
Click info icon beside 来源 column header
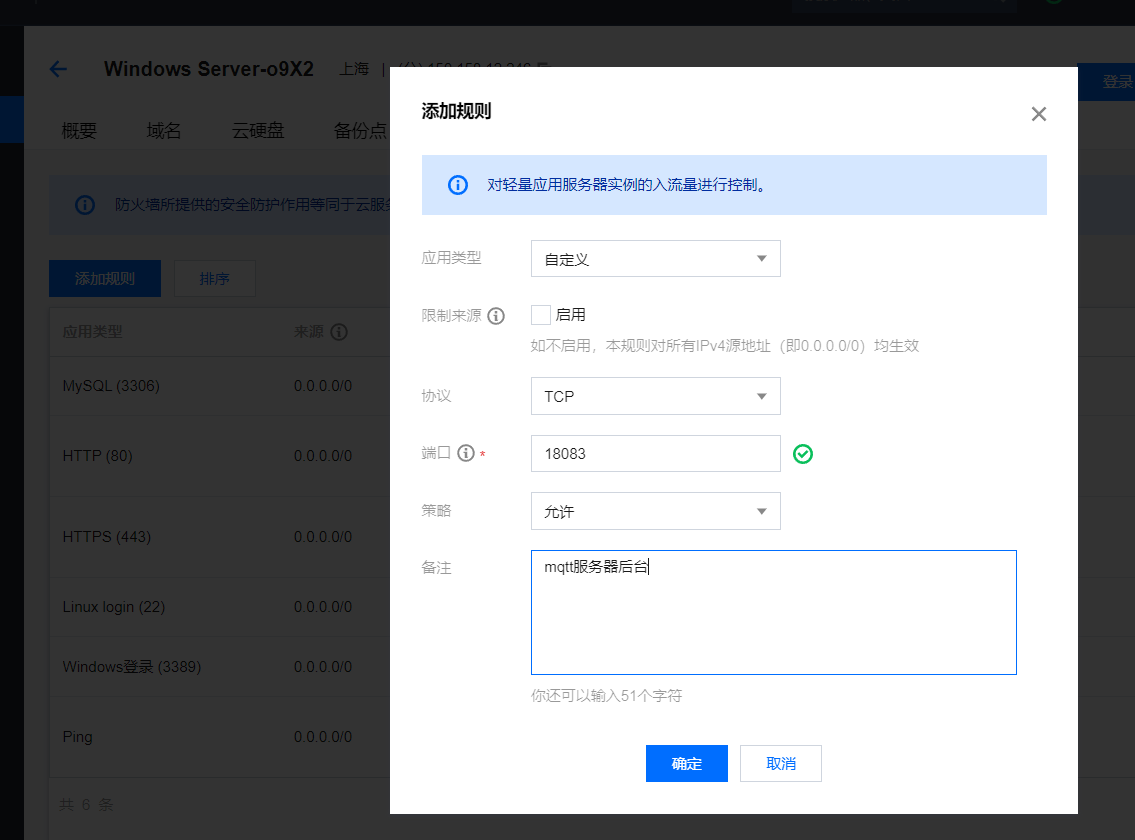point(339,332)
